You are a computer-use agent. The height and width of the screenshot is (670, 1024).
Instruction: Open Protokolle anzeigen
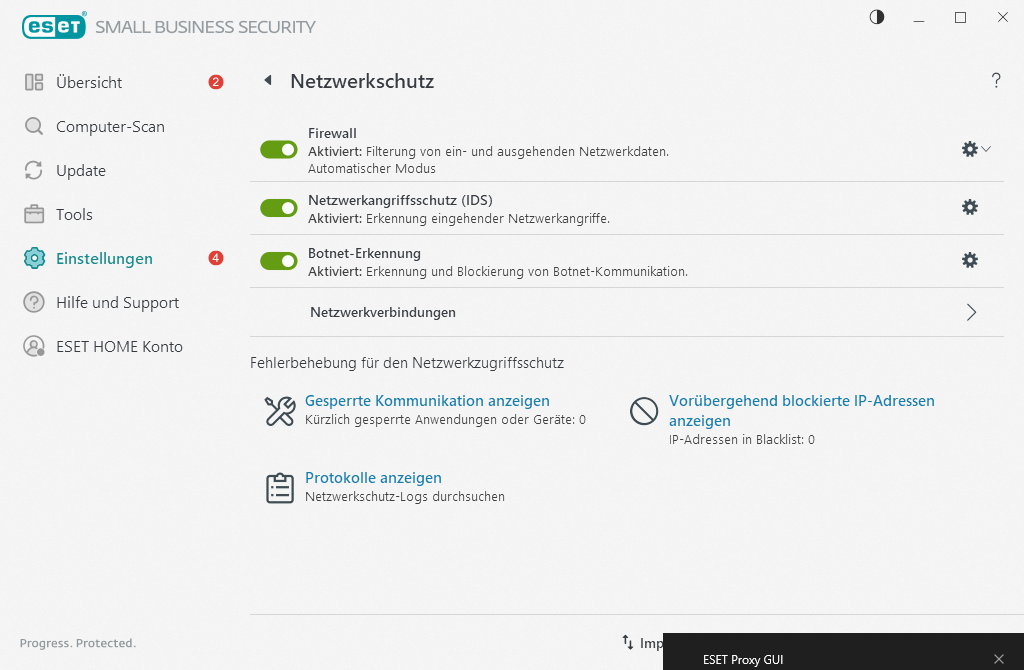tap(373, 477)
